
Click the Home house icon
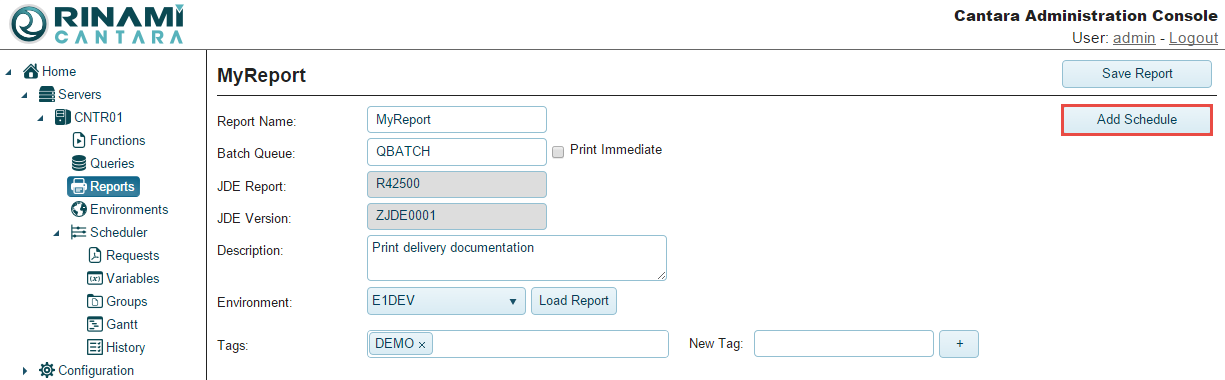31,71
